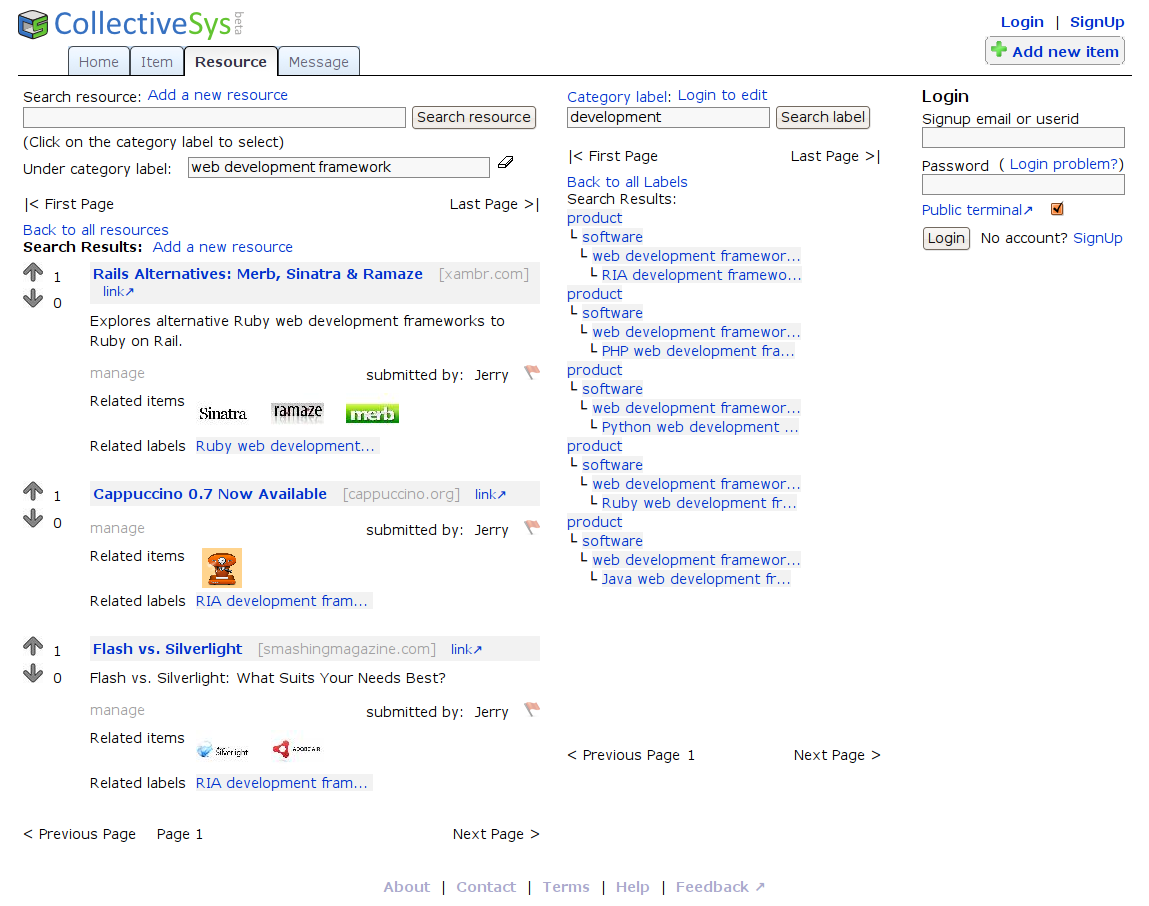Downvote the Cappuccino 0.7 resource
This screenshot has height=906, width=1149.
[33, 519]
